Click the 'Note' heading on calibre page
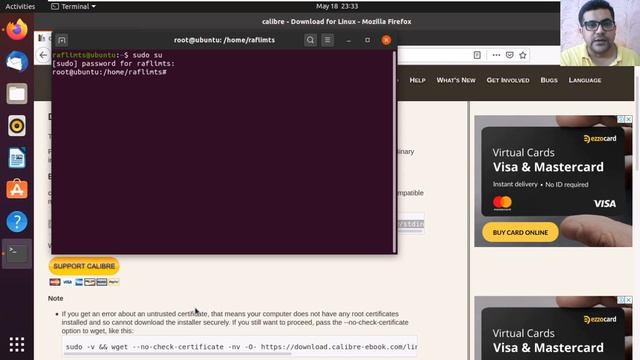 56,298
